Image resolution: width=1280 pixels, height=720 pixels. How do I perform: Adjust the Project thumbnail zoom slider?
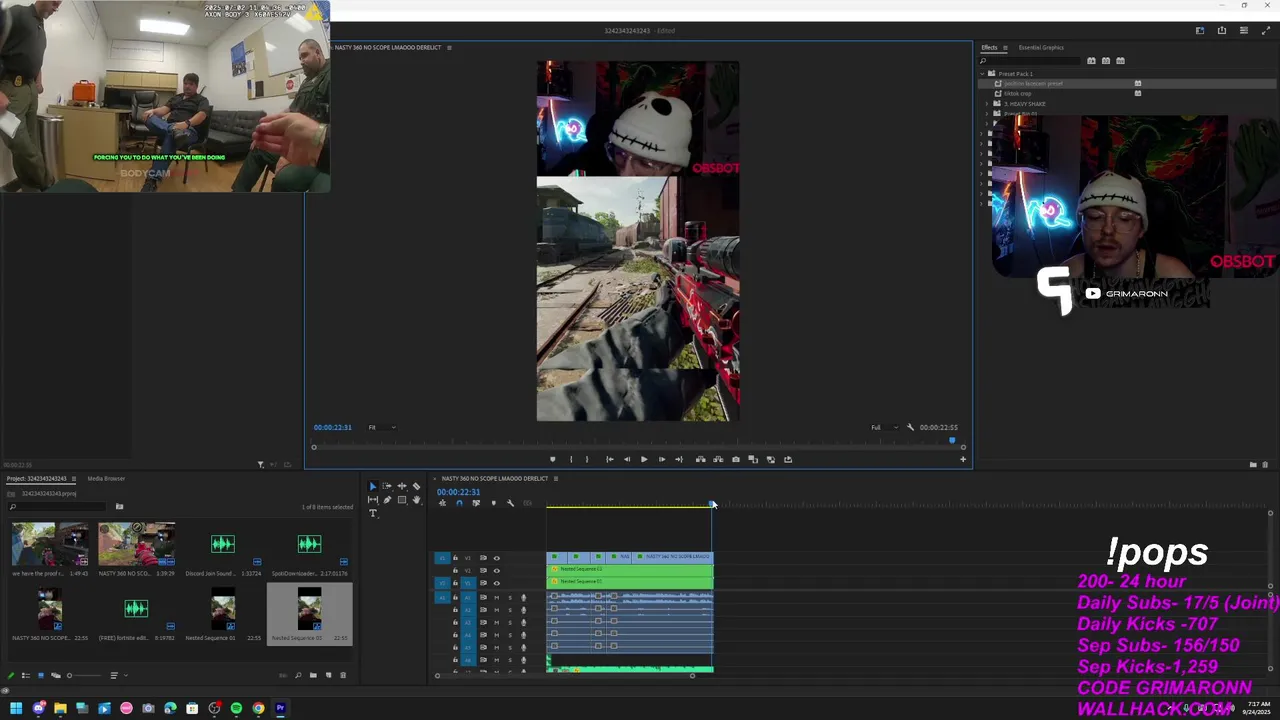[85, 675]
